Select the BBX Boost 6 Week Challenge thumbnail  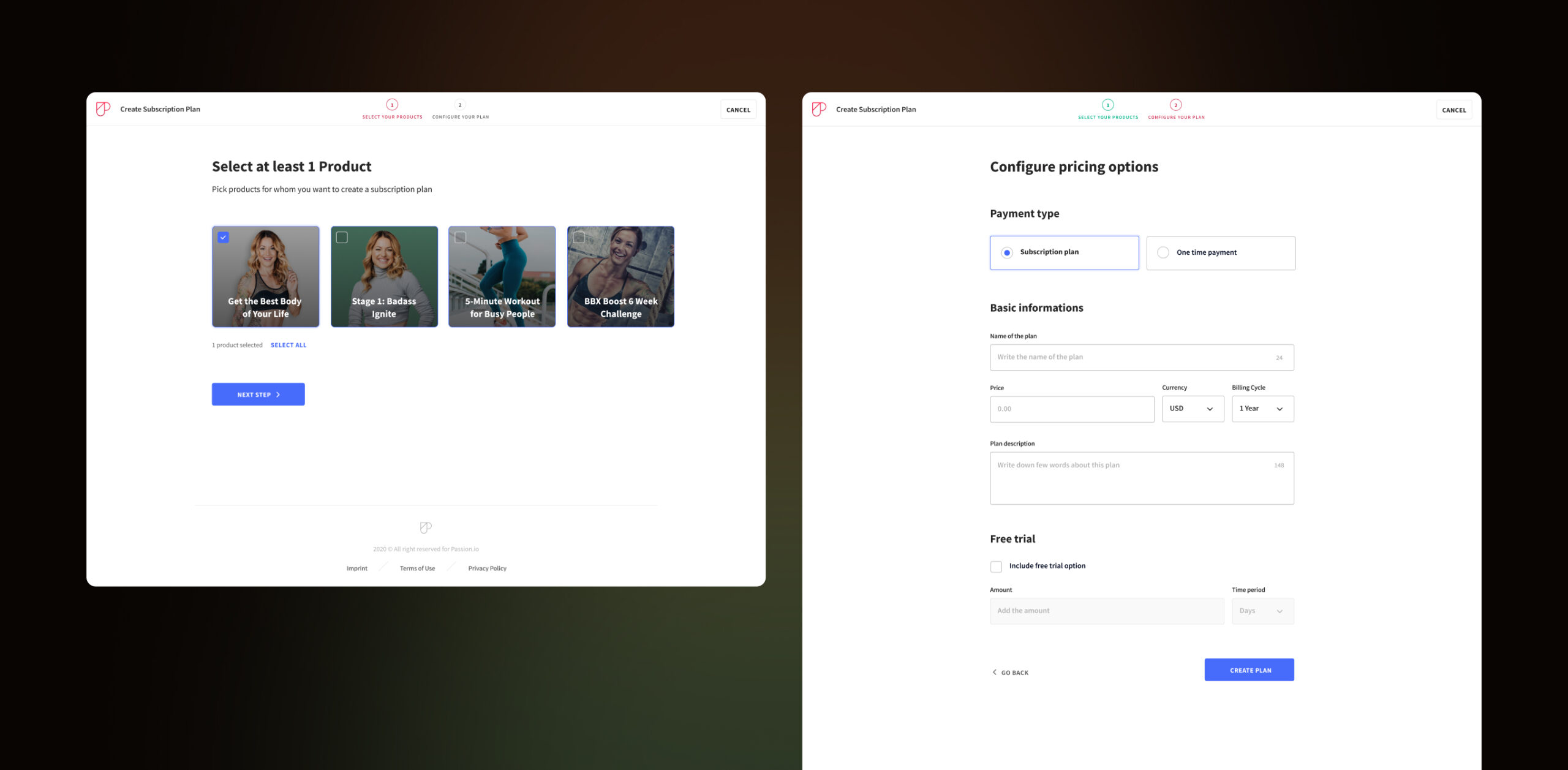(620, 276)
